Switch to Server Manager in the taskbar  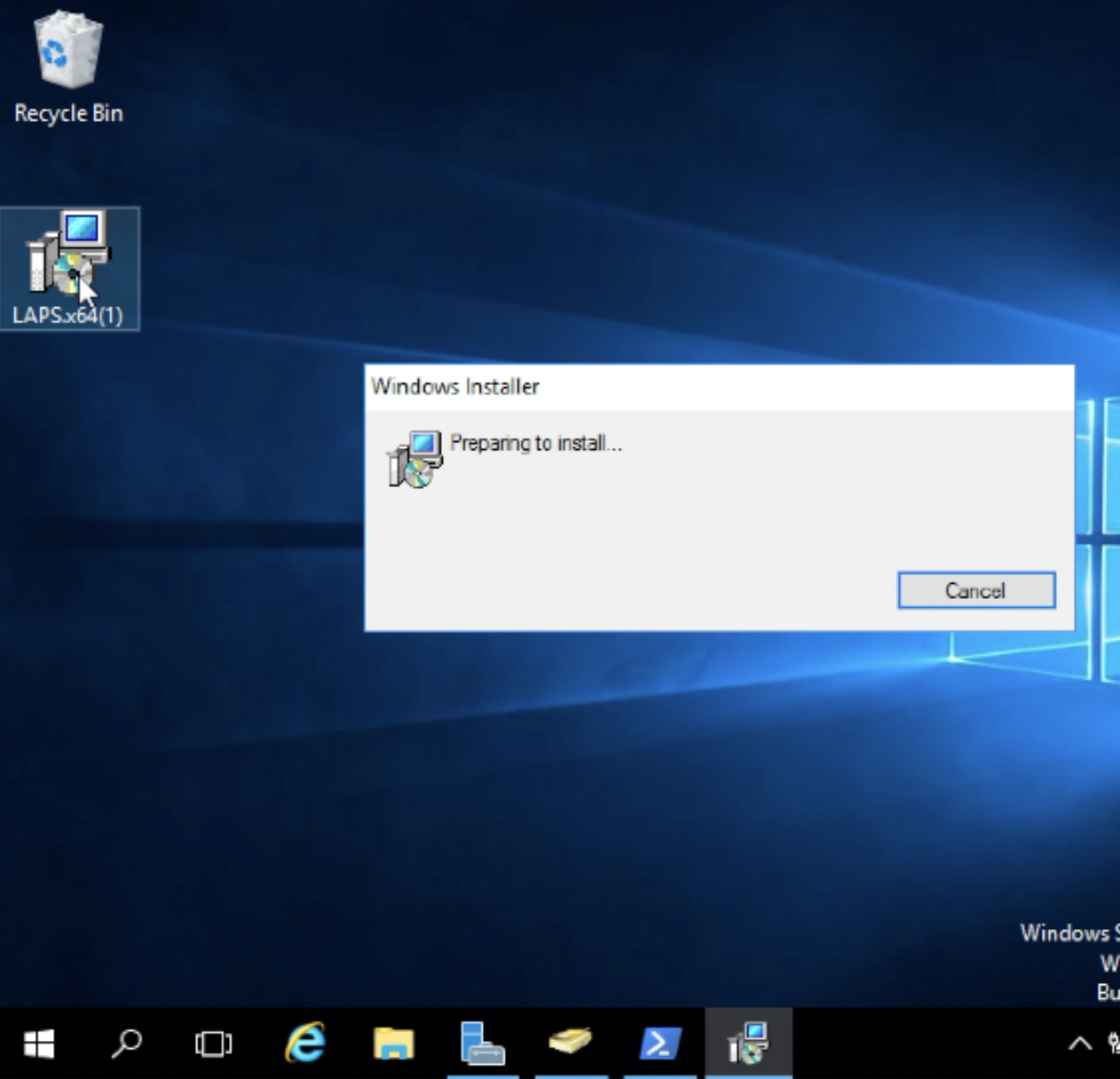click(482, 1044)
